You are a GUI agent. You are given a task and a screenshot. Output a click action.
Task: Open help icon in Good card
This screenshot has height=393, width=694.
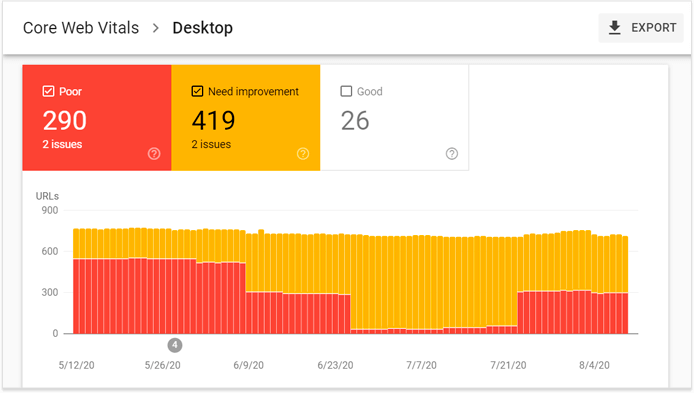click(x=451, y=154)
